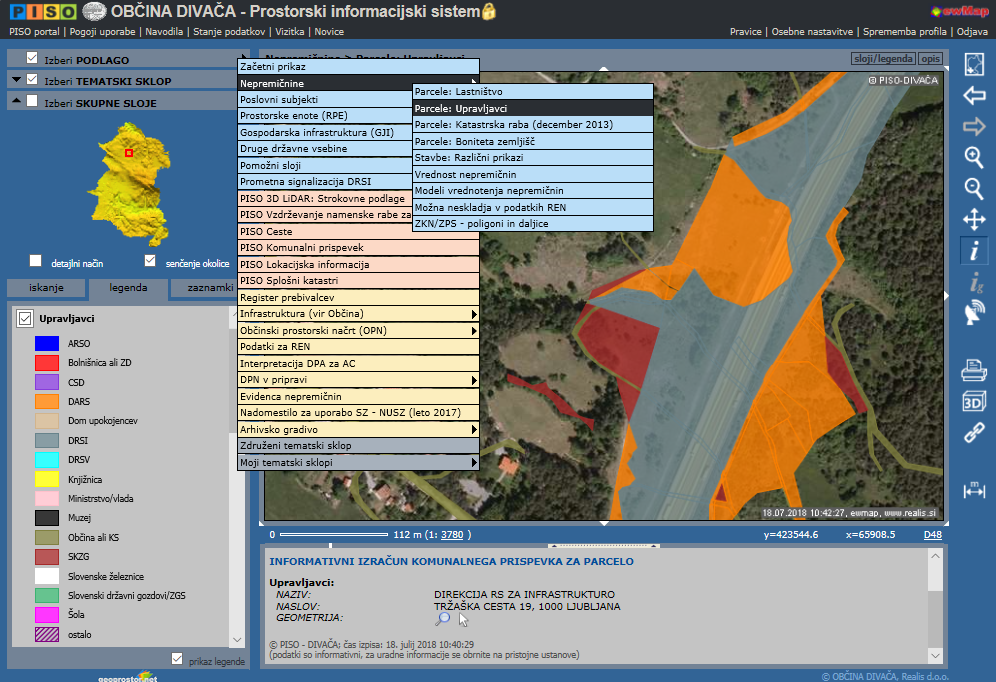Toggle the senčenje okolice checkbox
Viewport: 996px width, 682px height.
[x=151, y=262]
